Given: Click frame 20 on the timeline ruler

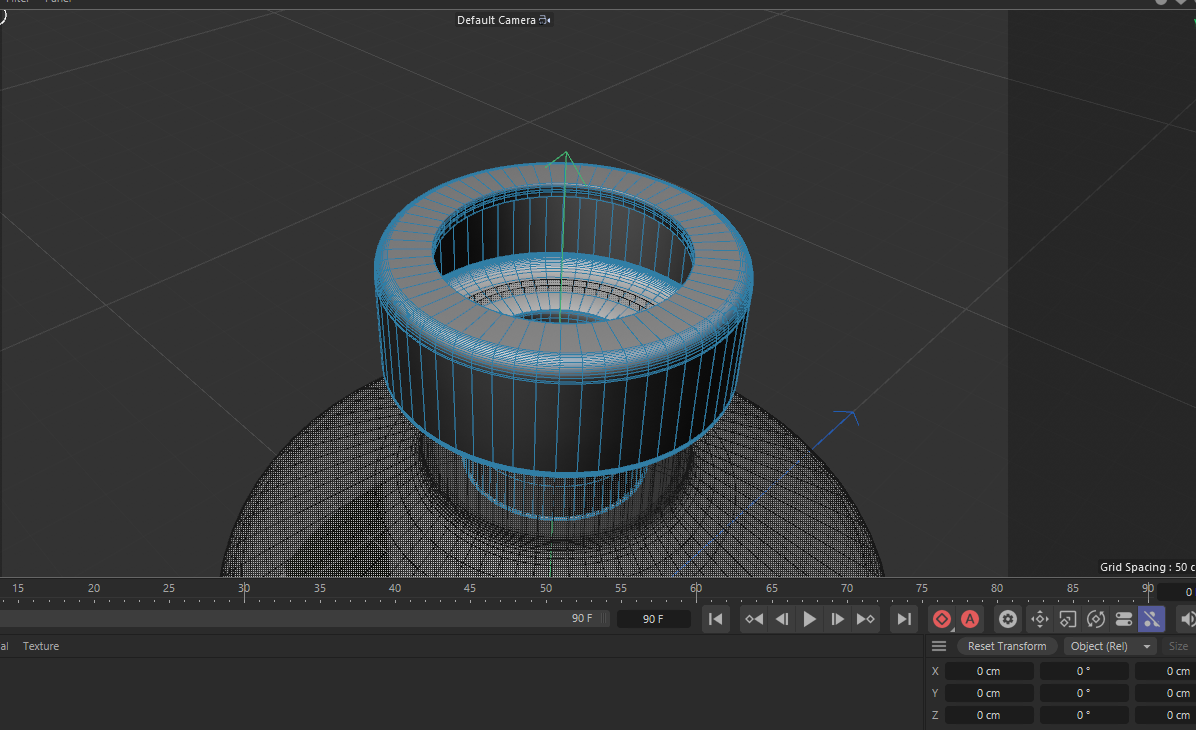Looking at the screenshot, I should [94, 589].
